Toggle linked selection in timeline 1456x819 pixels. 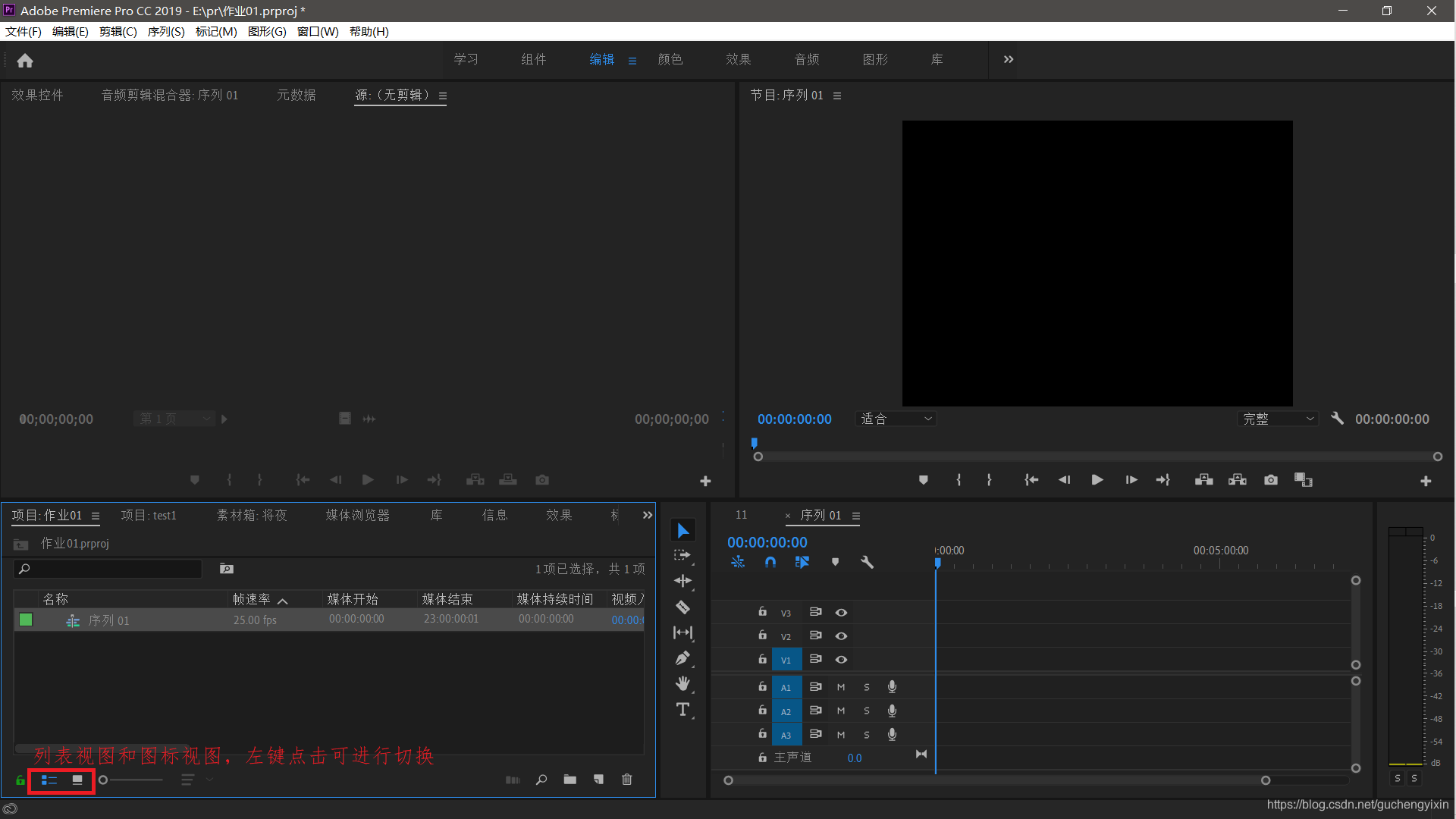(802, 562)
